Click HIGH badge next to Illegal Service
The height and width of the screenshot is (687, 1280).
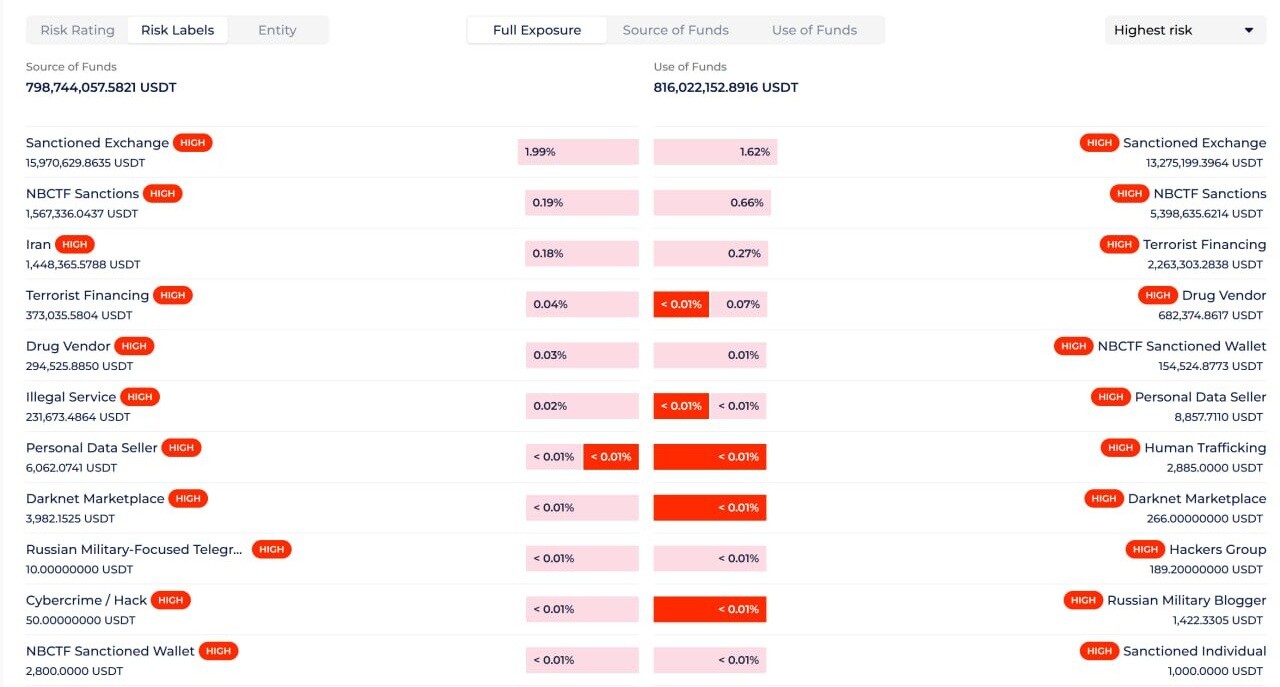pyautogui.click(x=140, y=397)
